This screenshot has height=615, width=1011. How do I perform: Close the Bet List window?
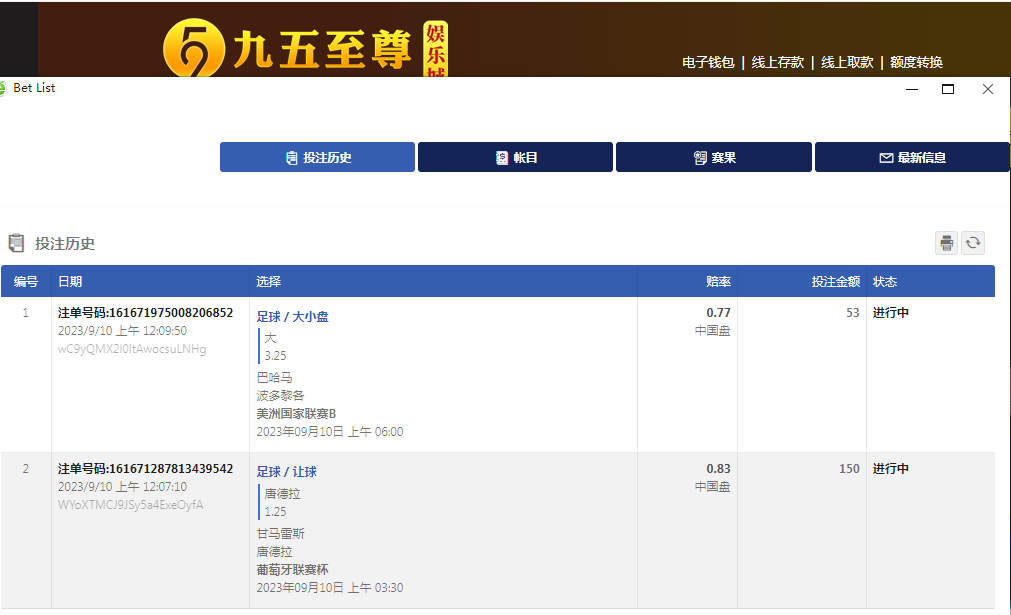pyautogui.click(x=988, y=89)
